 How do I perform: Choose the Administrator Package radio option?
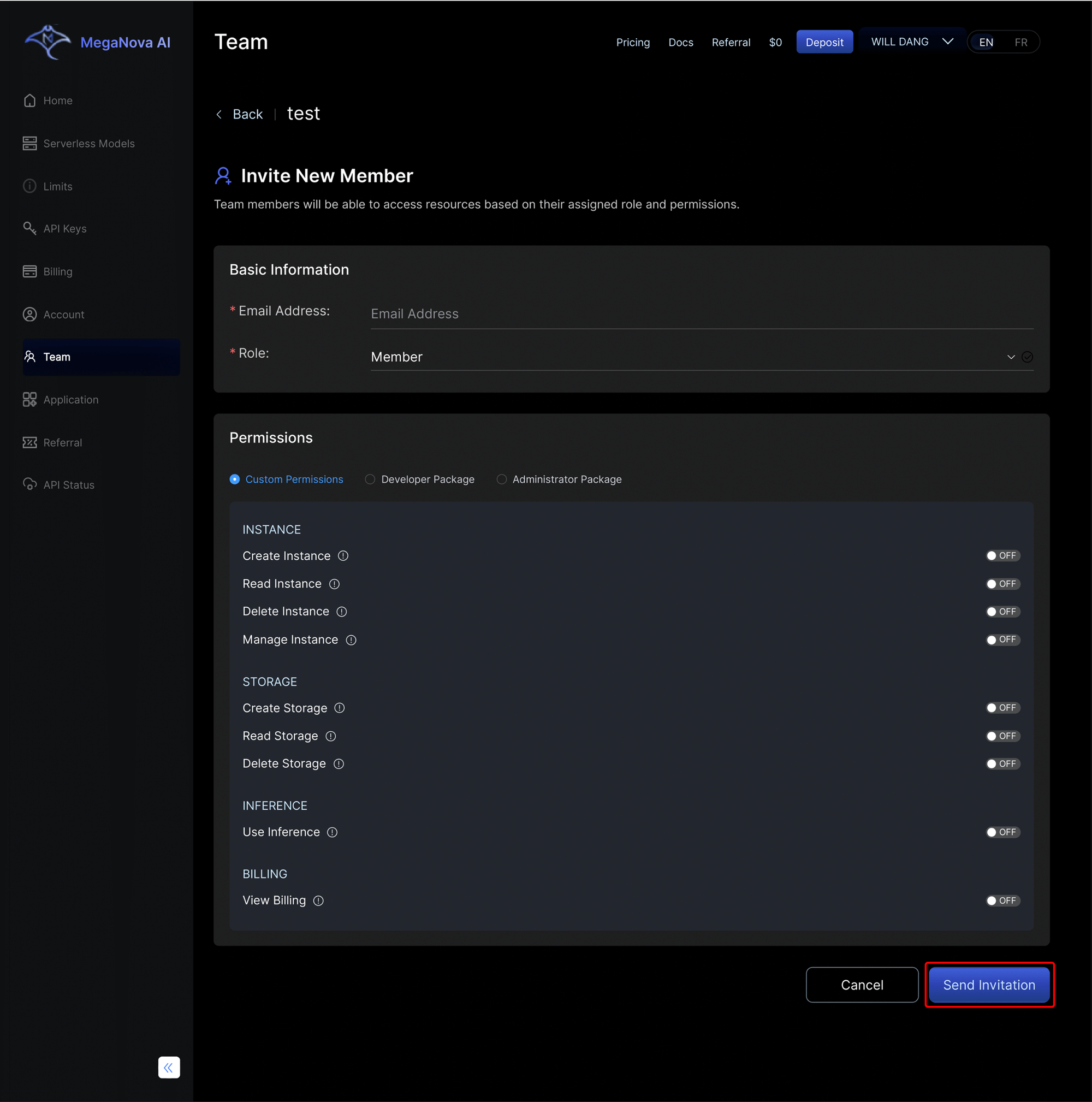501,479
